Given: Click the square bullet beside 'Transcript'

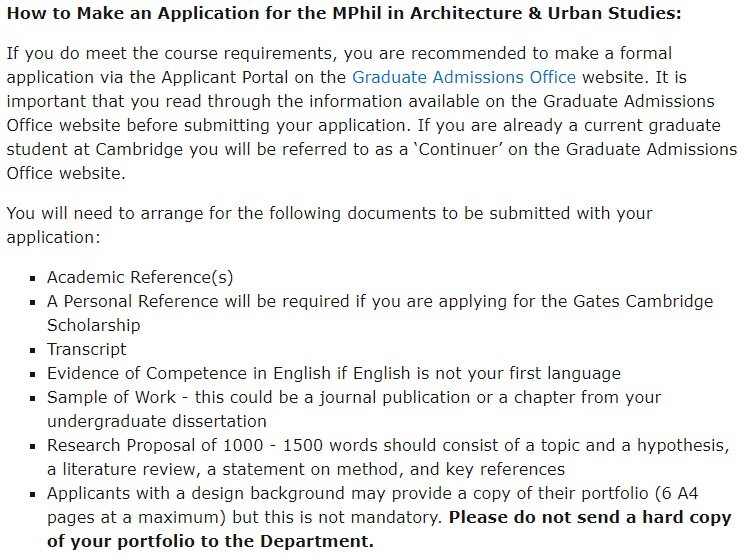Looking at the screenshot, I should [x=32, y=350].
